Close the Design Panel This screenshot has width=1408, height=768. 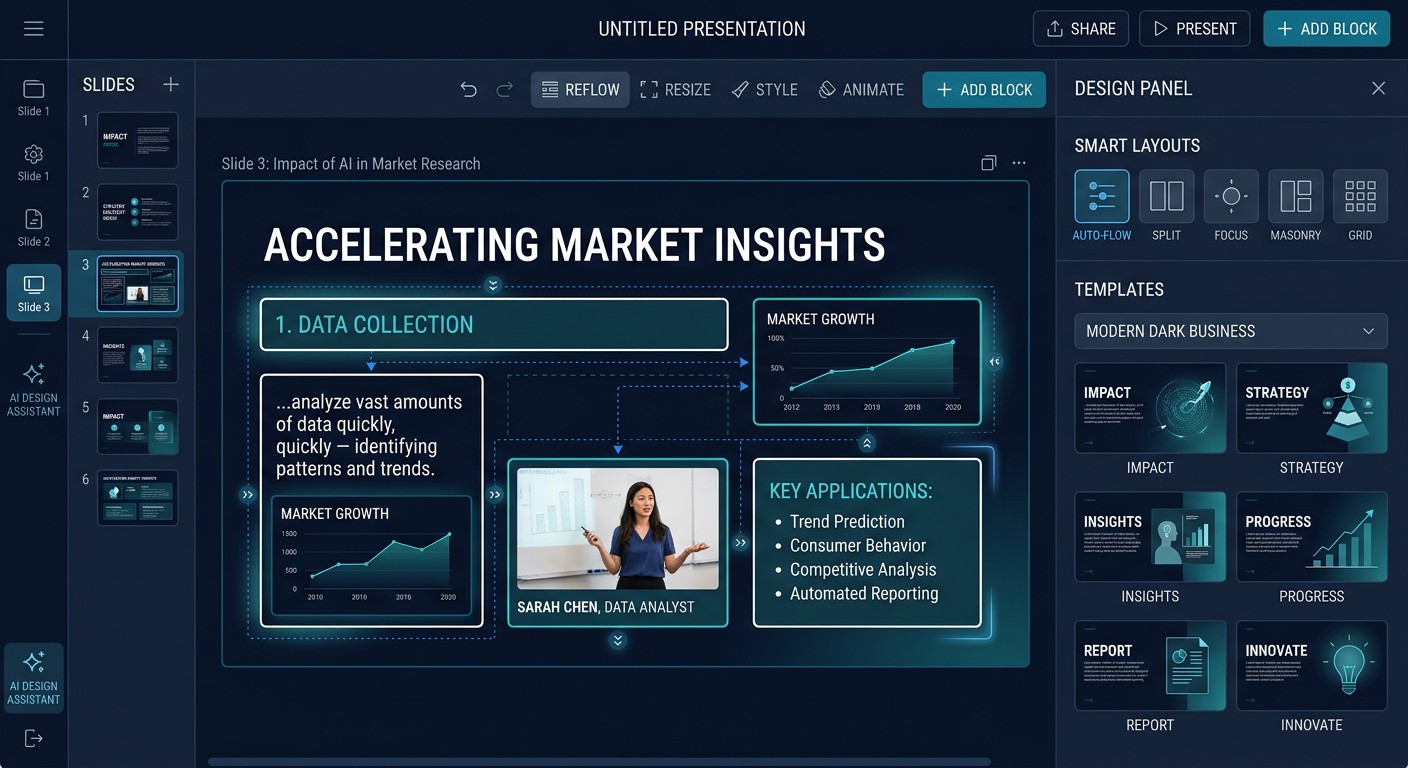(x=1378, y=88)
